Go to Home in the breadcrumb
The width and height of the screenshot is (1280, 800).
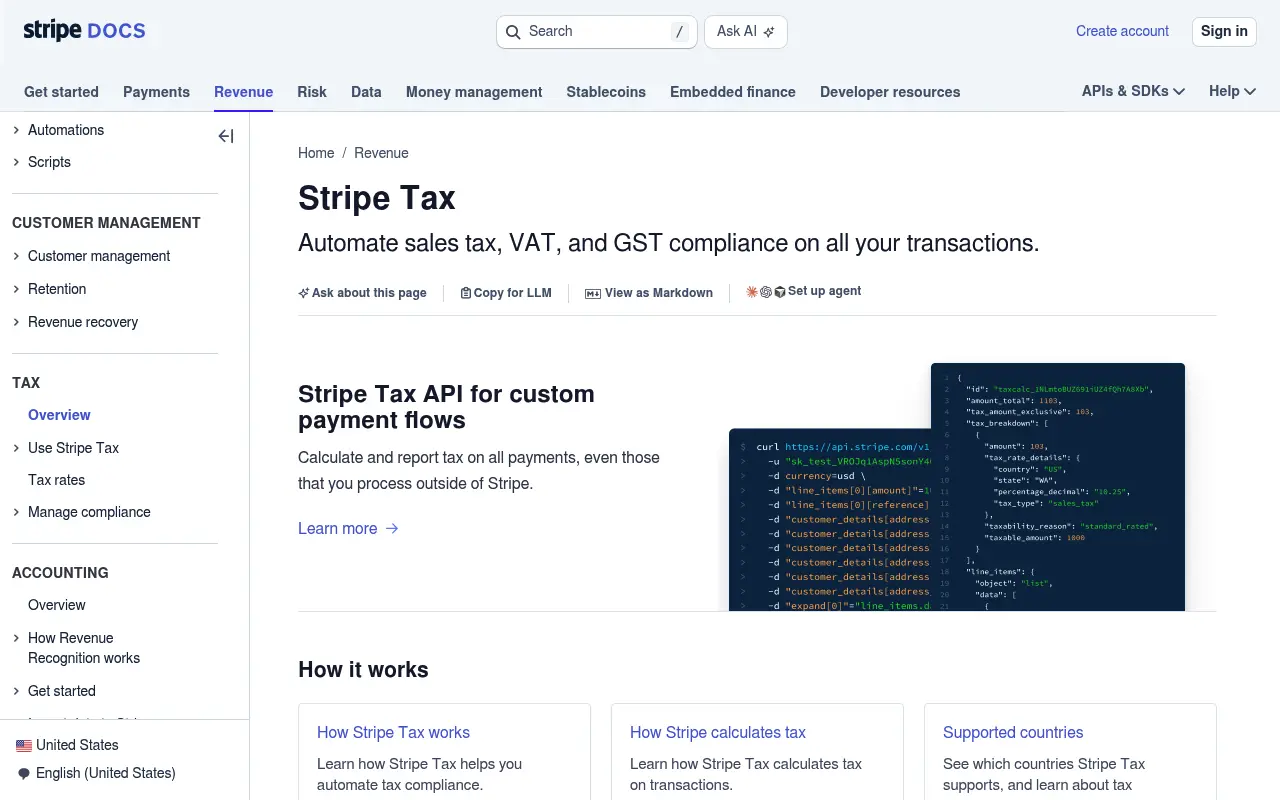pos(316,153)
